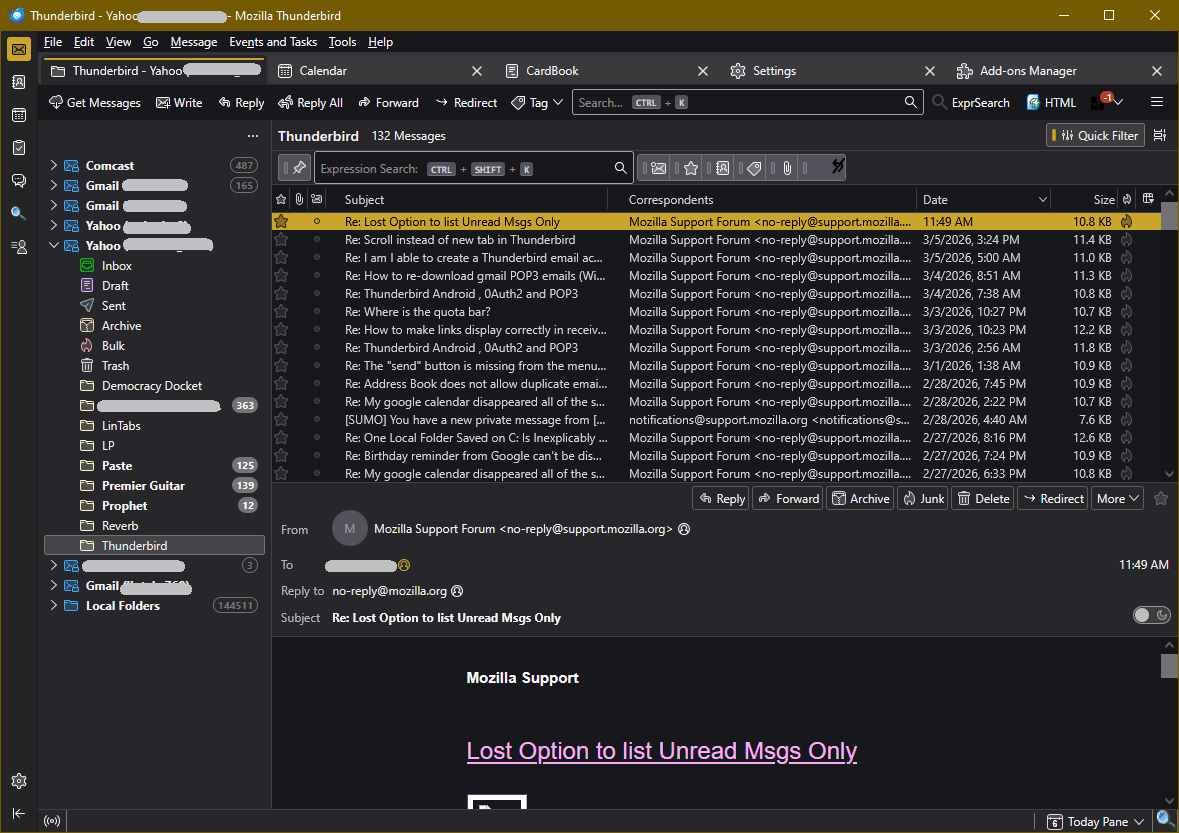Screen dimensions: 1179x833
Task: Open the Chat space icon
Action: coord(18,180)
